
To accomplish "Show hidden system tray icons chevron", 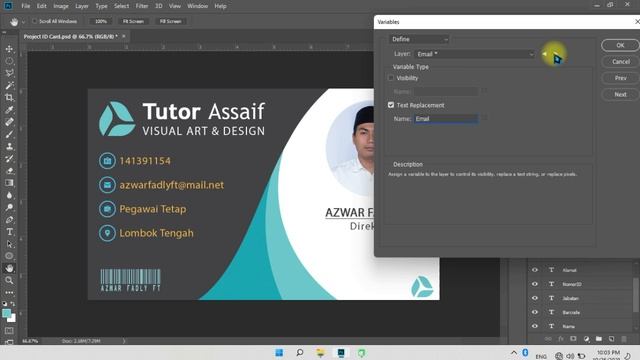I will (513, 353).
